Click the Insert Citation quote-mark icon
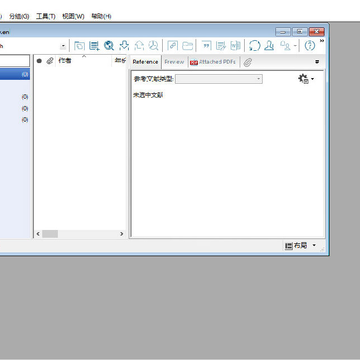Screen dimensions: 360x360 tap(207, 46)
